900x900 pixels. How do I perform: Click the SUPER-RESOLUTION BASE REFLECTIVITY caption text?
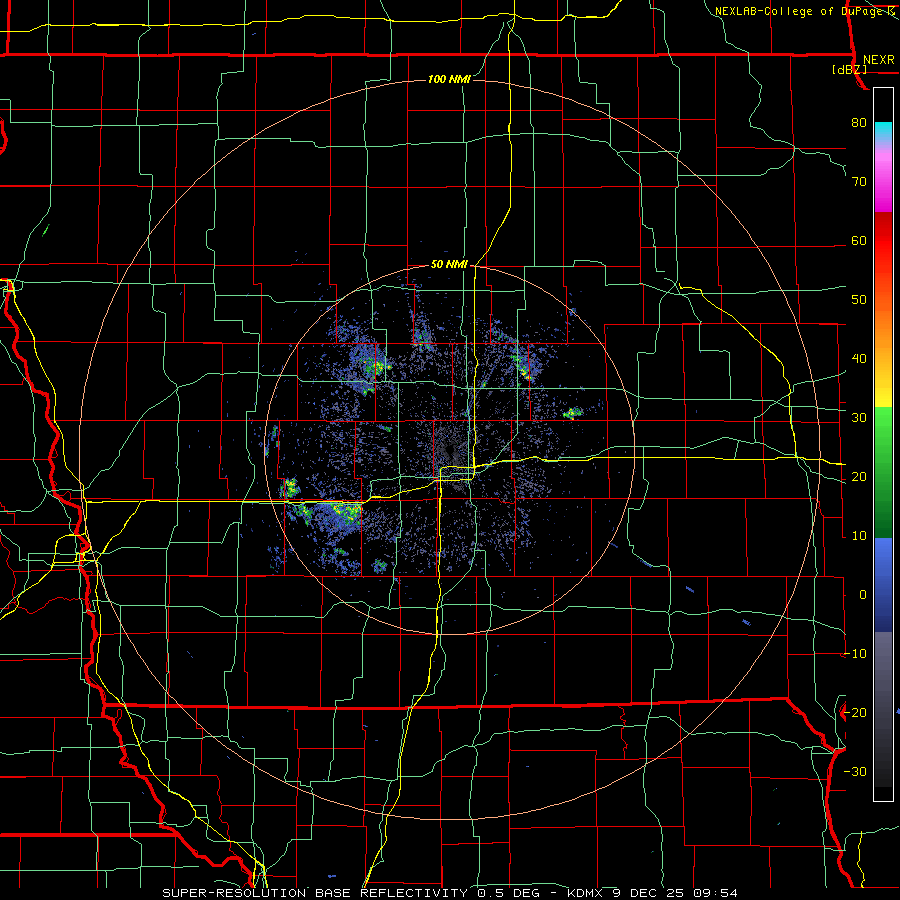point(315,893)
